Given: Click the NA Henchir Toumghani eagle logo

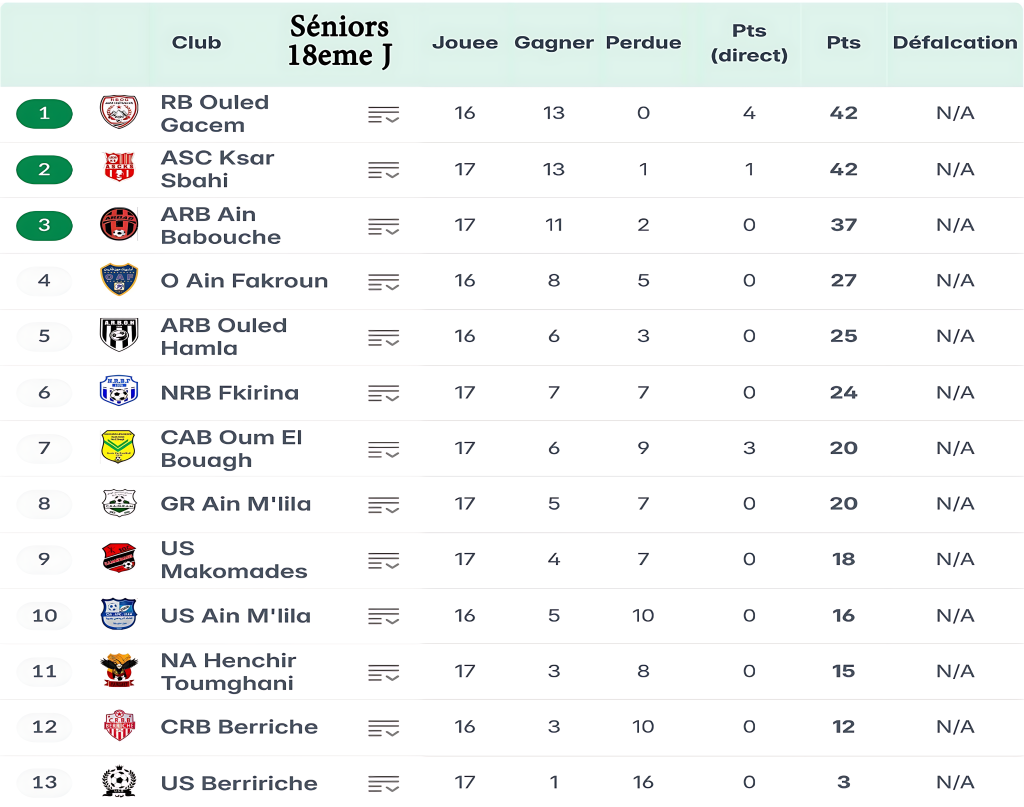Looking at the screenshot, I should point(119,670).
